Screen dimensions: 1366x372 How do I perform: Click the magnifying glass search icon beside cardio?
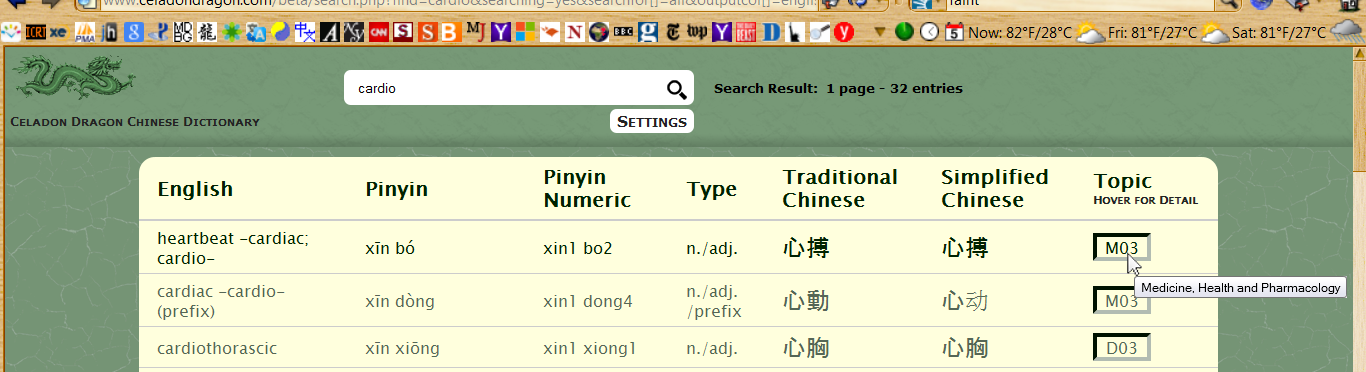[677, 90]
